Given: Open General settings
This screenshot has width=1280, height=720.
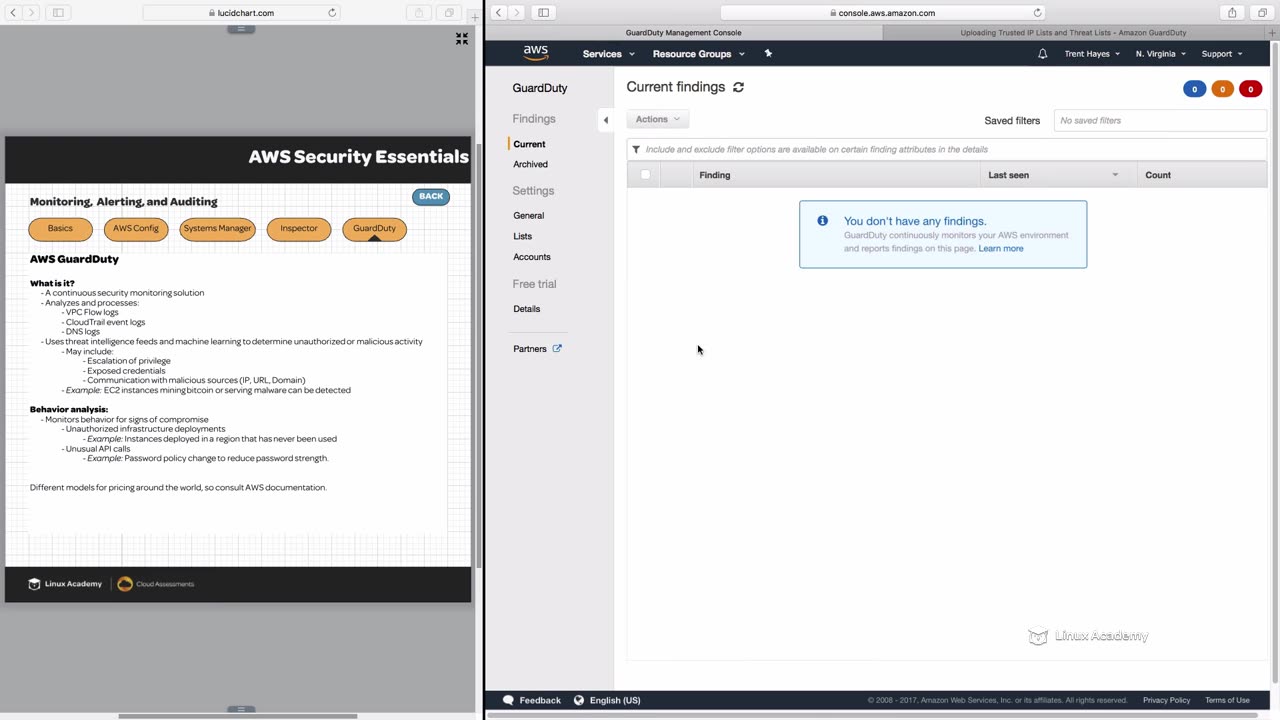Looking at the screenshot, I should [x=528, y=215].
